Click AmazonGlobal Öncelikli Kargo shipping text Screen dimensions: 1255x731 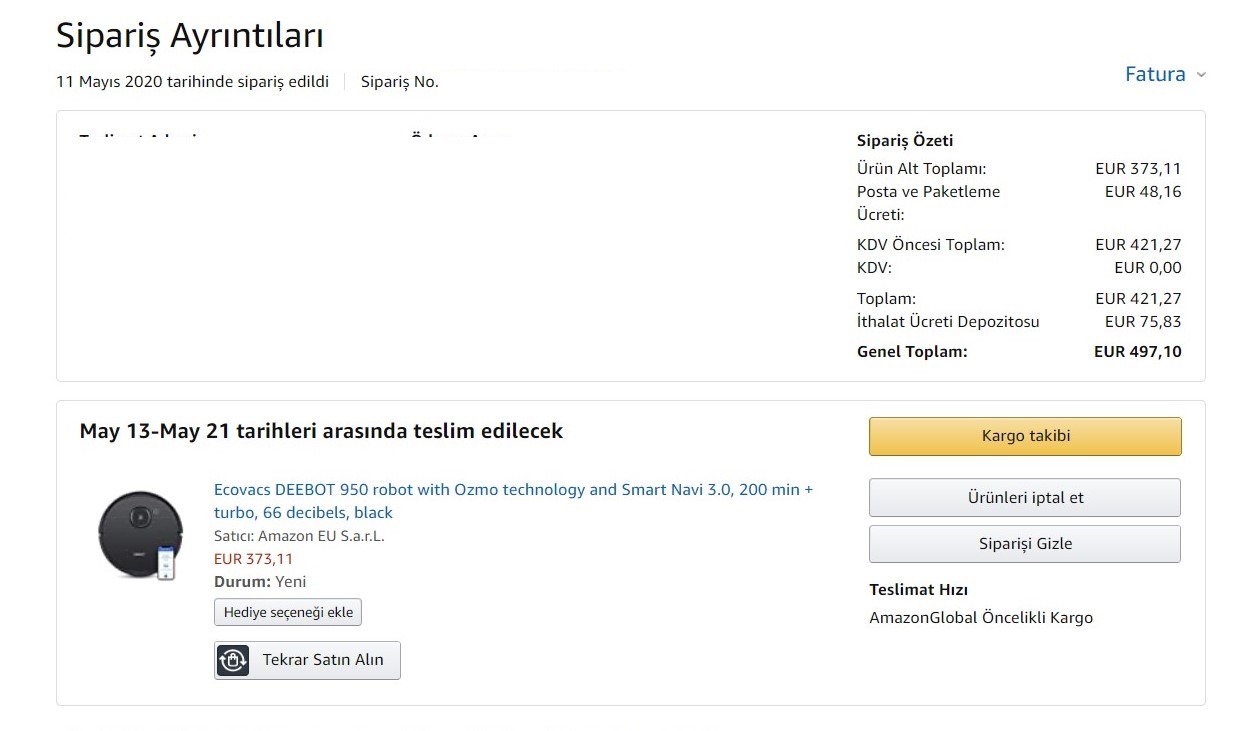tap(981, 618)
